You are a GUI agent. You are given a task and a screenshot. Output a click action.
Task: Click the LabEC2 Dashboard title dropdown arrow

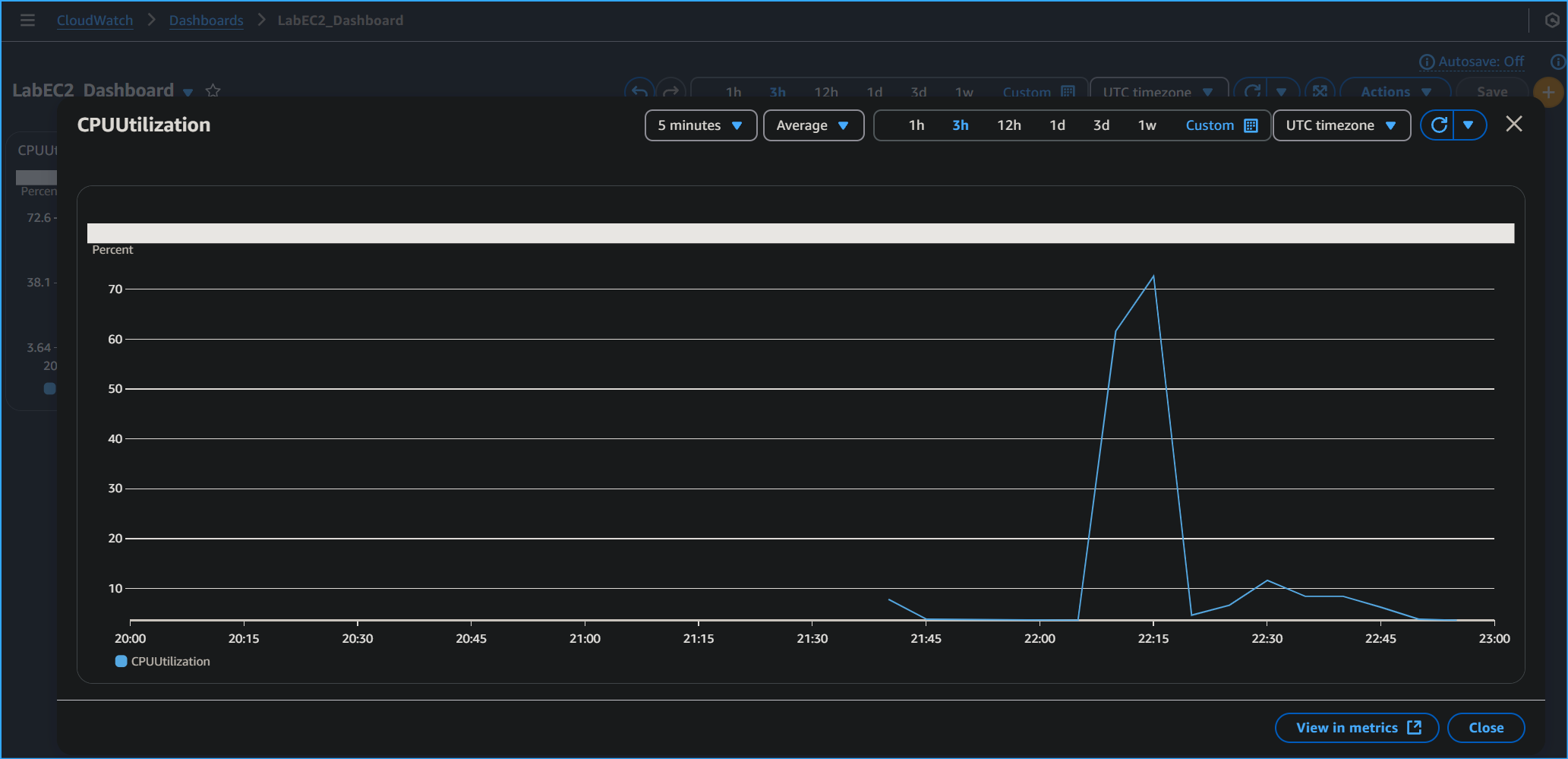pyautogui.click(x=188, y=92)
